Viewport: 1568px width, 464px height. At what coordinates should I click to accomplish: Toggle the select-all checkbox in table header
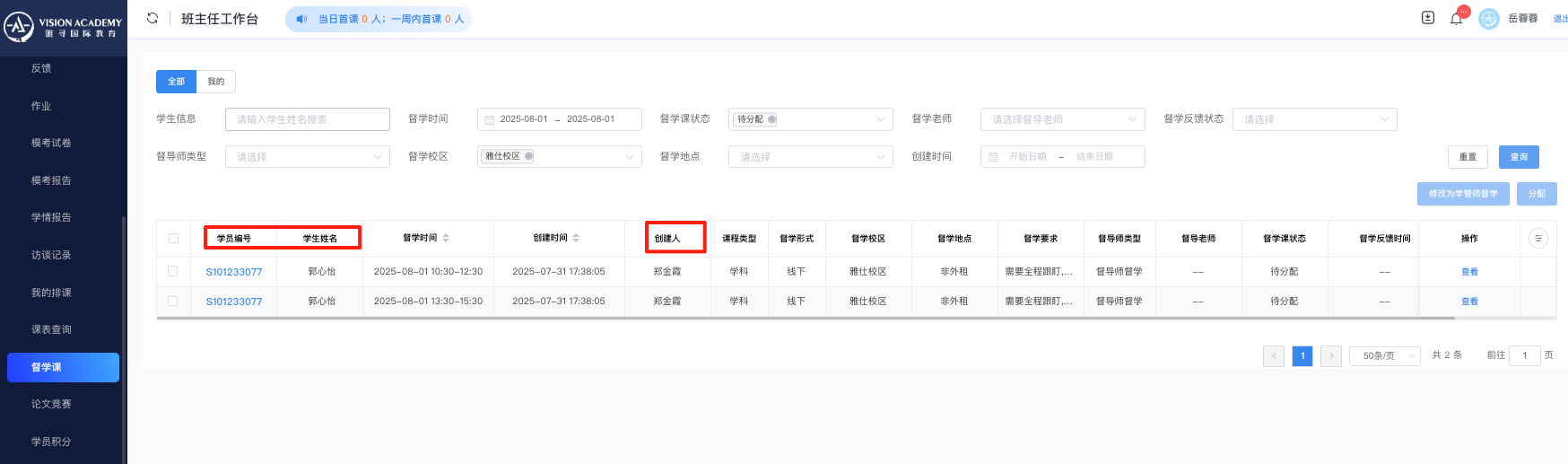click(173, 238)
